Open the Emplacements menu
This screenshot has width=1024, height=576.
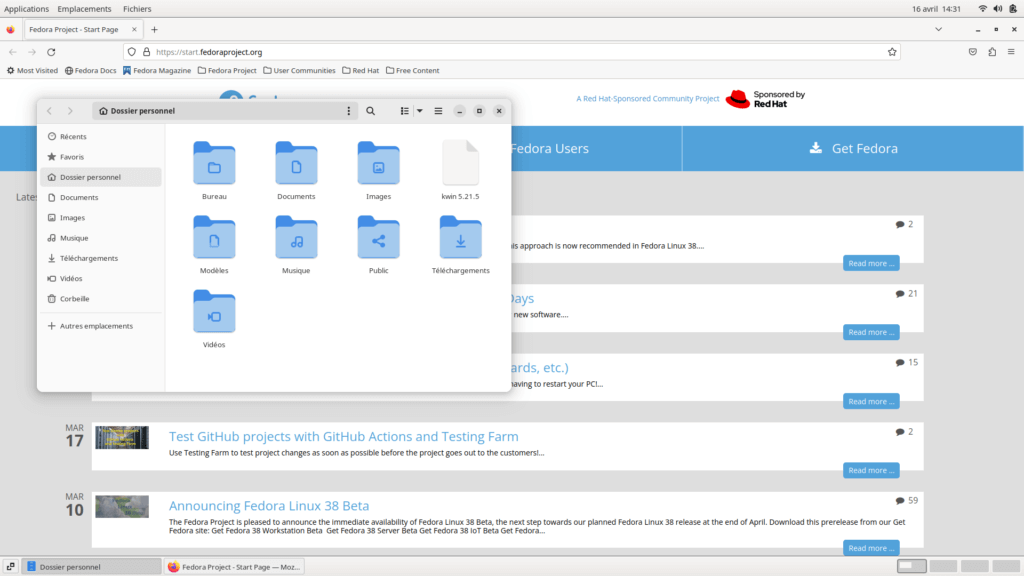pos(84,8)
